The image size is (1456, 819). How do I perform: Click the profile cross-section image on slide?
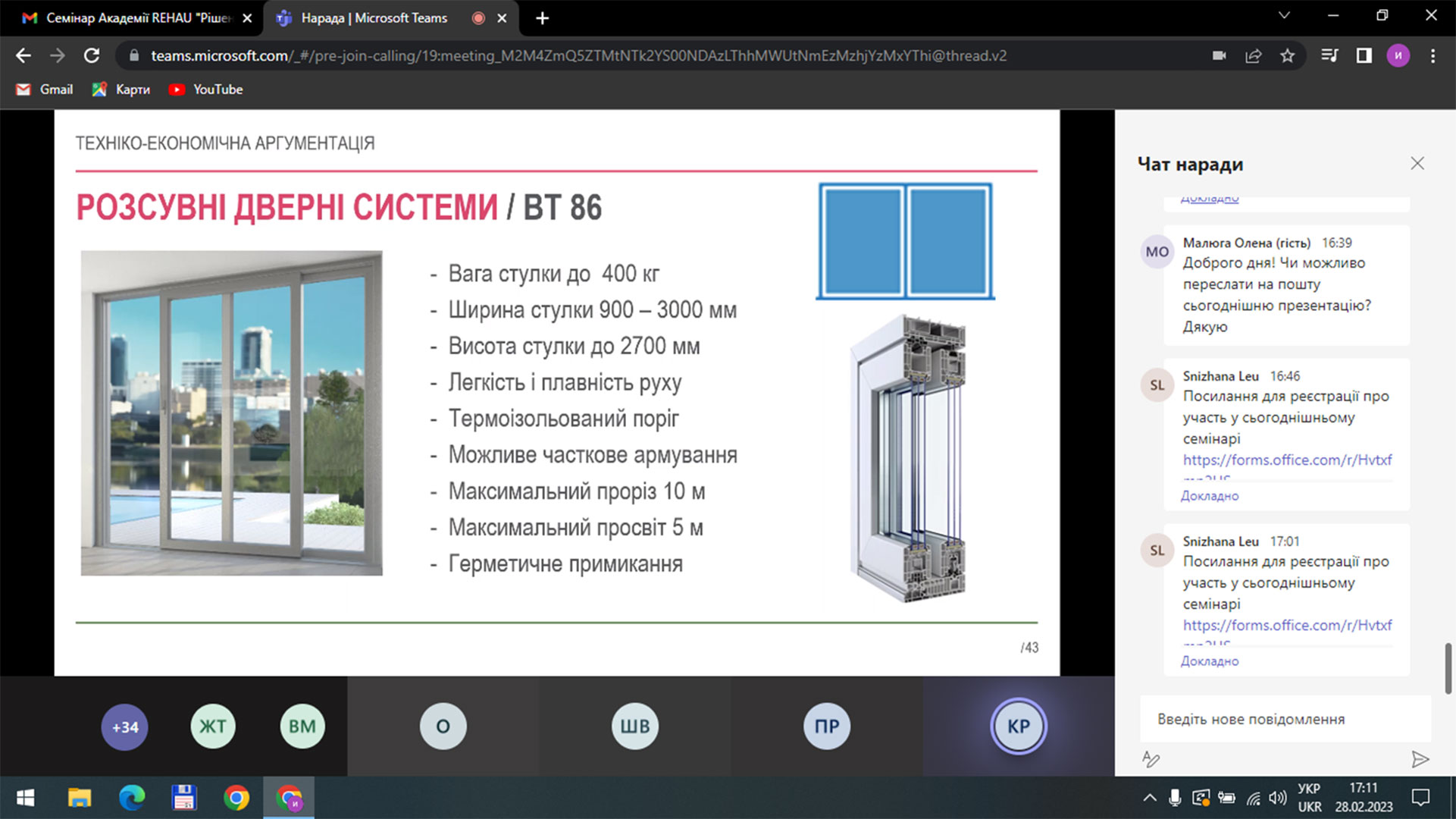pyautogui.click(x=908, y=459)
